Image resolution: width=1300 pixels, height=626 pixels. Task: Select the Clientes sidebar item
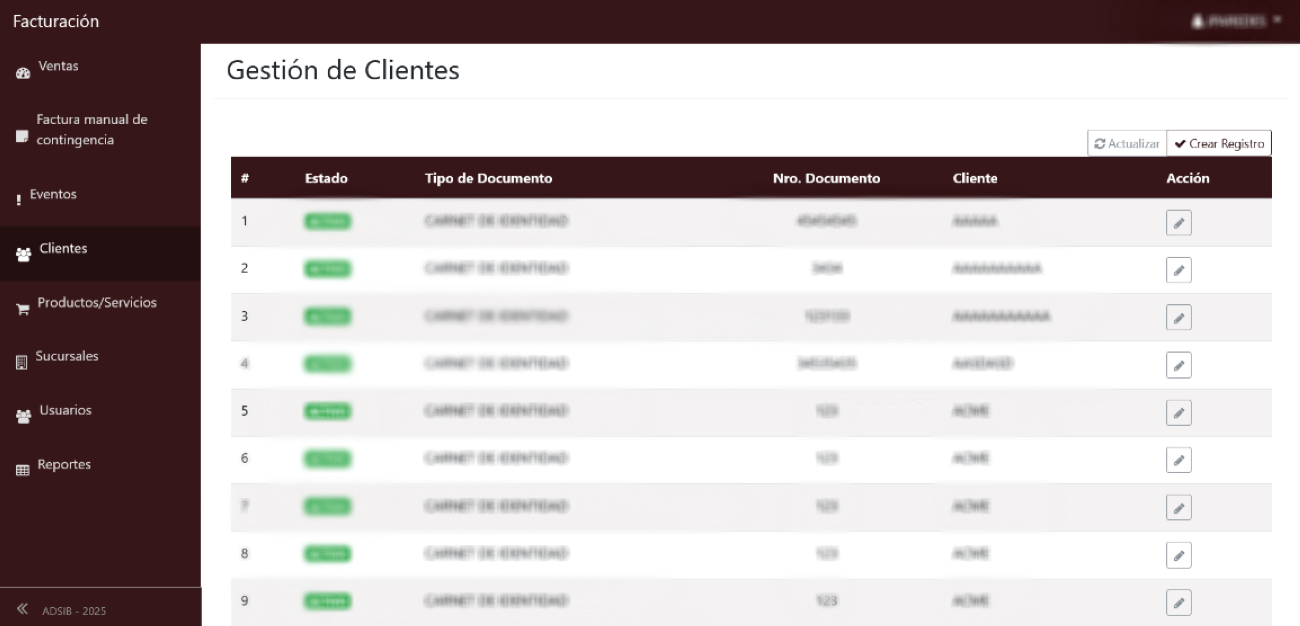(63, 249)
